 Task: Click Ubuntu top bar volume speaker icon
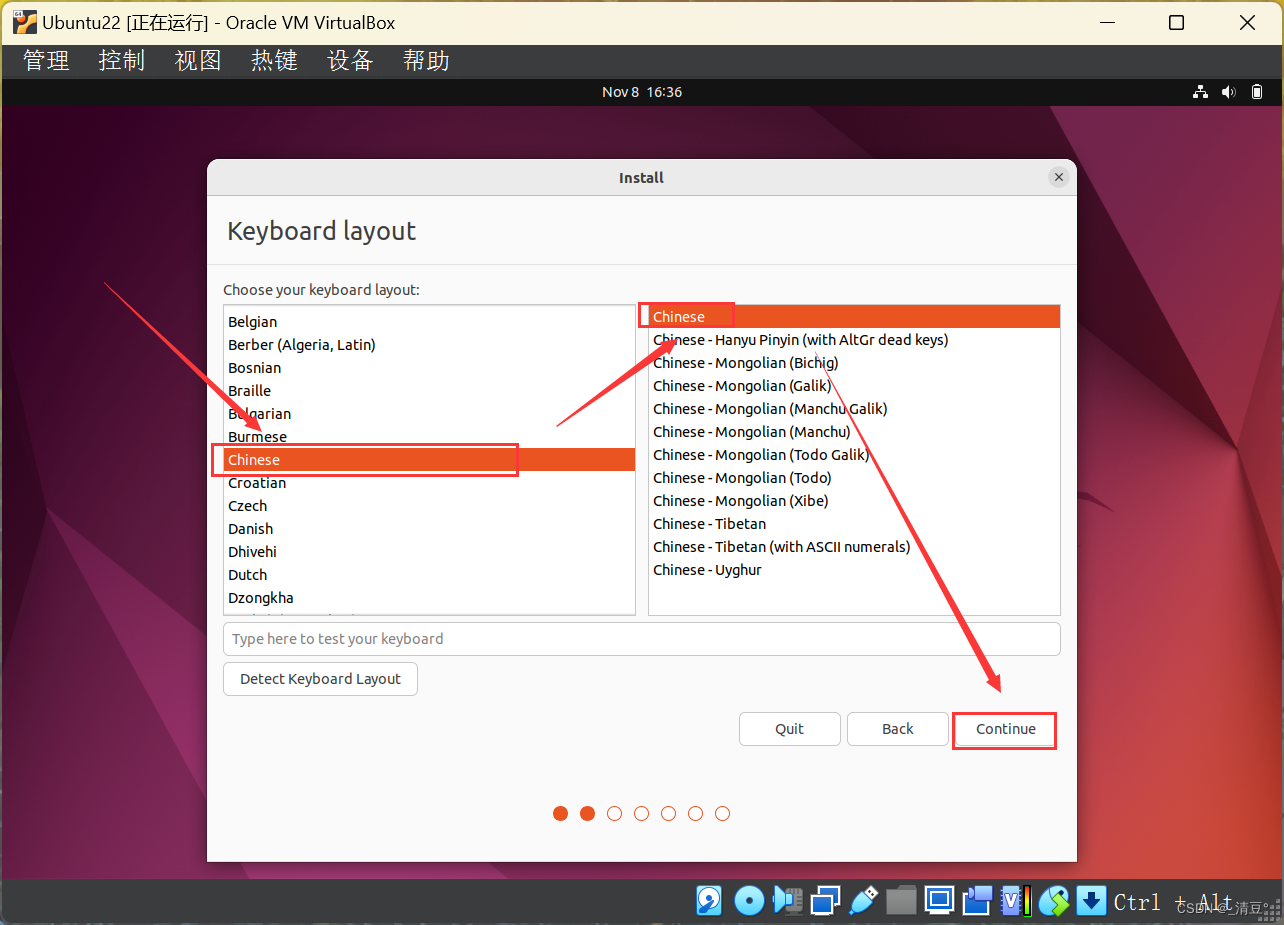pyautogui.click(x=1229, y=92)
